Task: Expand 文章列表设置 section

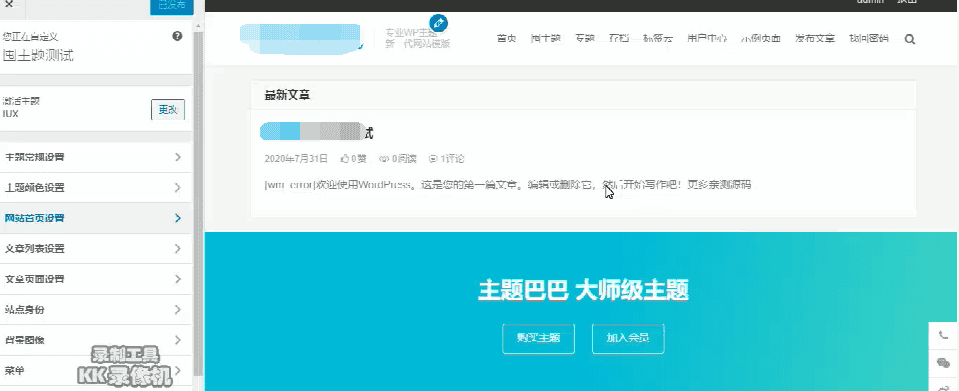Action: [x=97, y=249]
